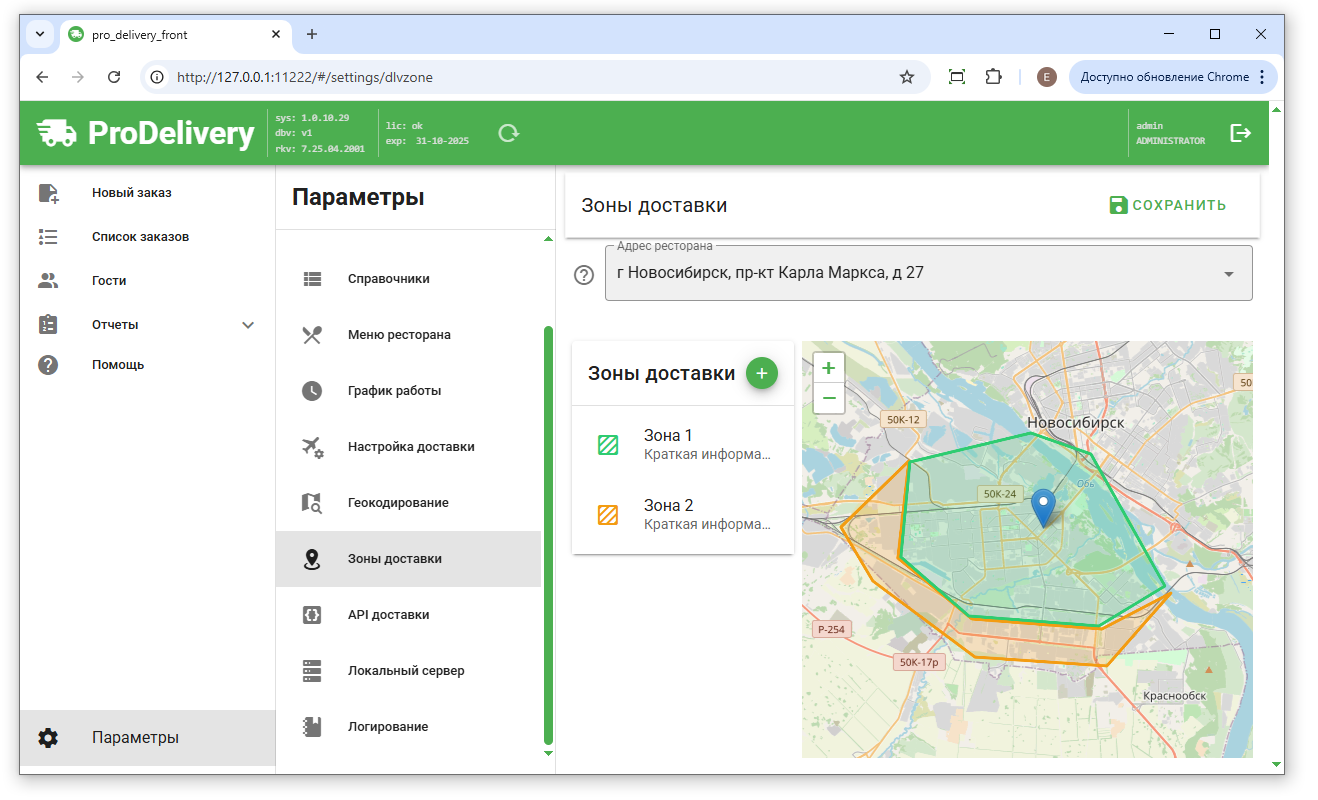The width and height of the screenshot is (1318, 800).
Task: Click the refresh icon in green header
Action: [x=508, y=133]
